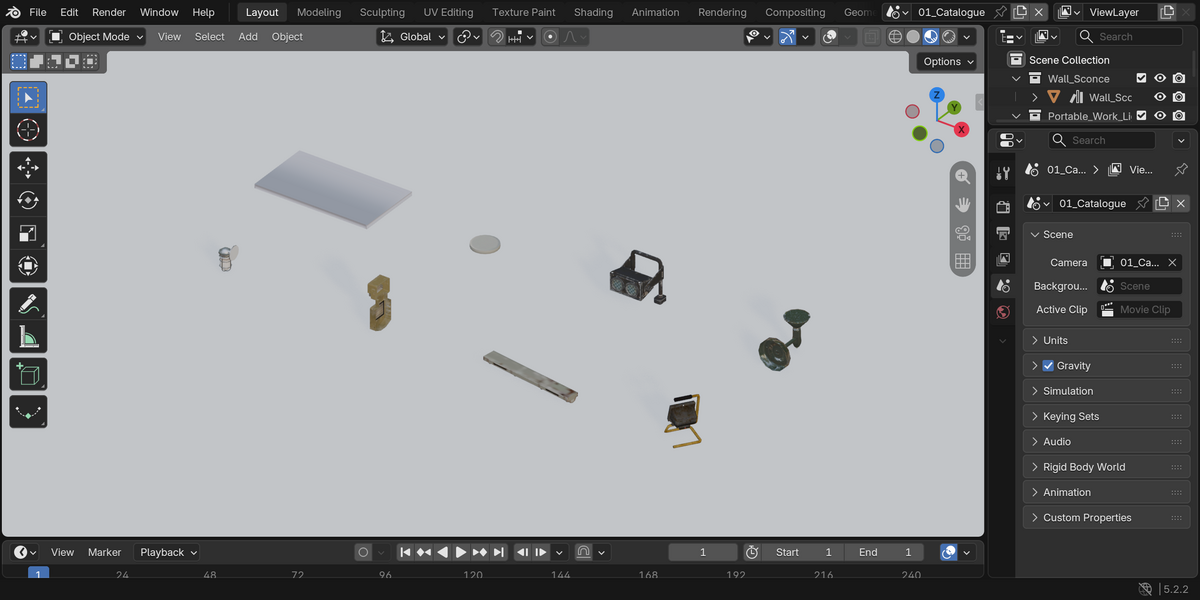Viewport: 1200px width, 600px height.
Task: Click the pan hand icon in viewport
Action: 962,204
